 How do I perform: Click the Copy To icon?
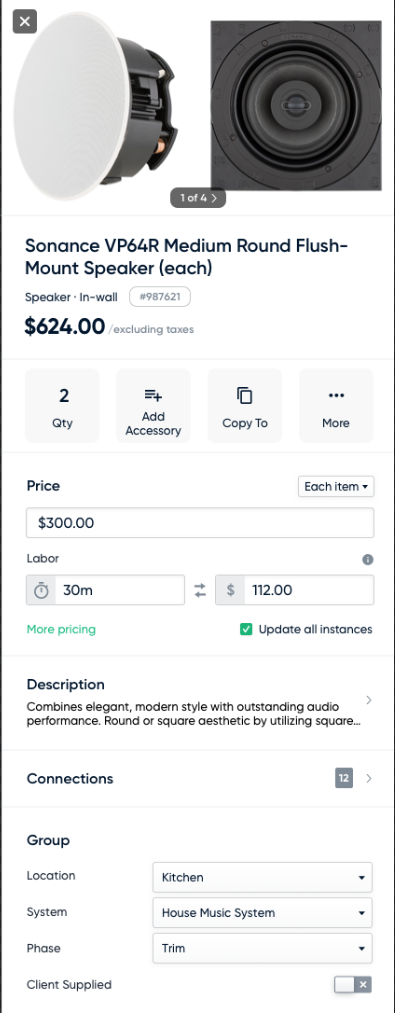(244, 396)
